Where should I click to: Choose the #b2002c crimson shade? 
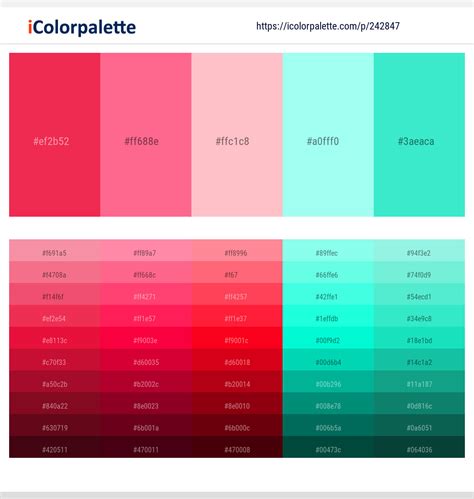(x=146, y=382)
